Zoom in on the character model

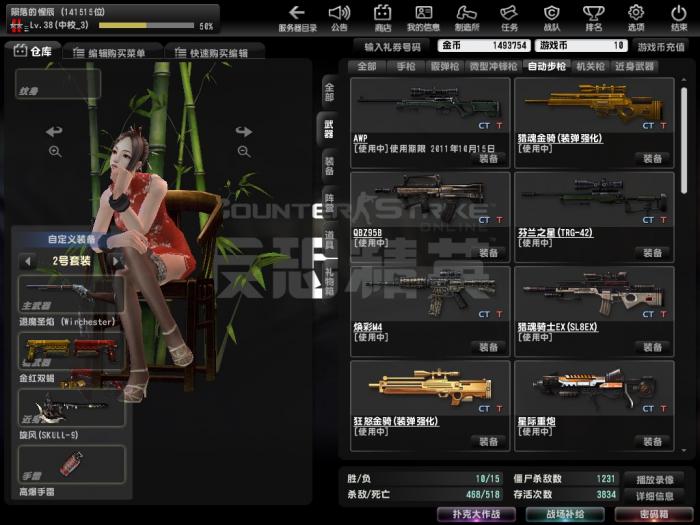click(x=55, y=152)
